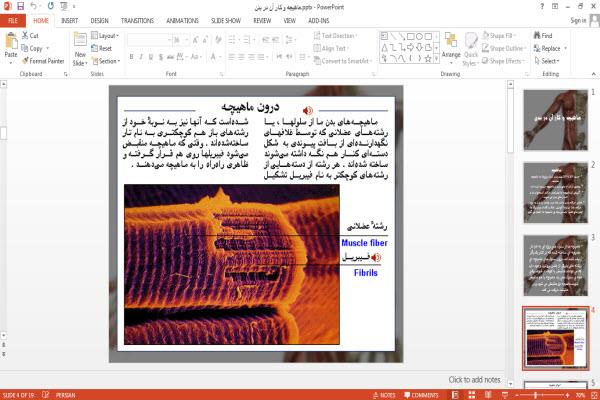Click Sign in link
This screenshot has width=600, height=400.
[578, 20]
